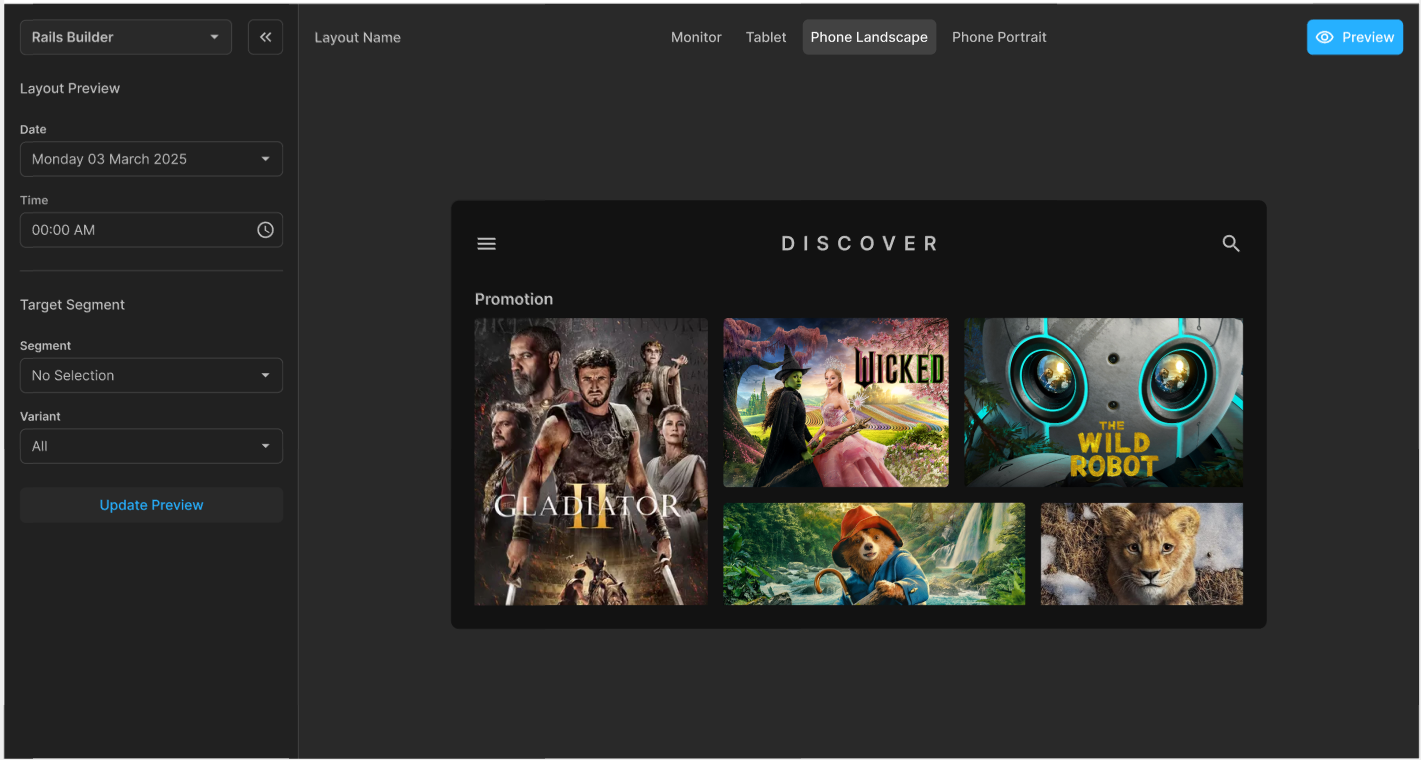The height and width of the screenshot is (760, 1421).
Task: Select the Phone Portrait tab
Action: click(x=999, y=37)
